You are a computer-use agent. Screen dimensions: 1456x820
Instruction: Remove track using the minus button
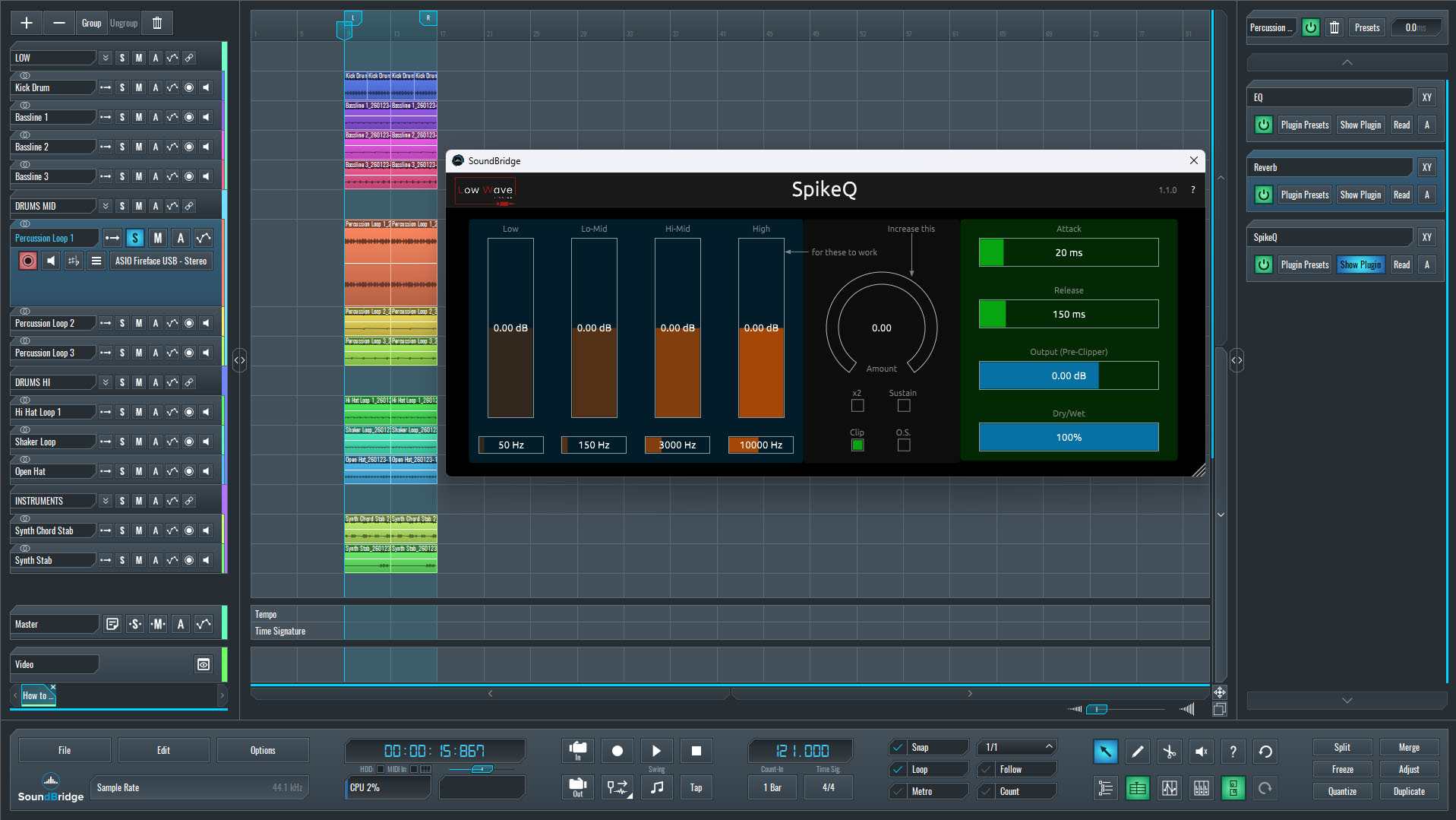point(58,23)
